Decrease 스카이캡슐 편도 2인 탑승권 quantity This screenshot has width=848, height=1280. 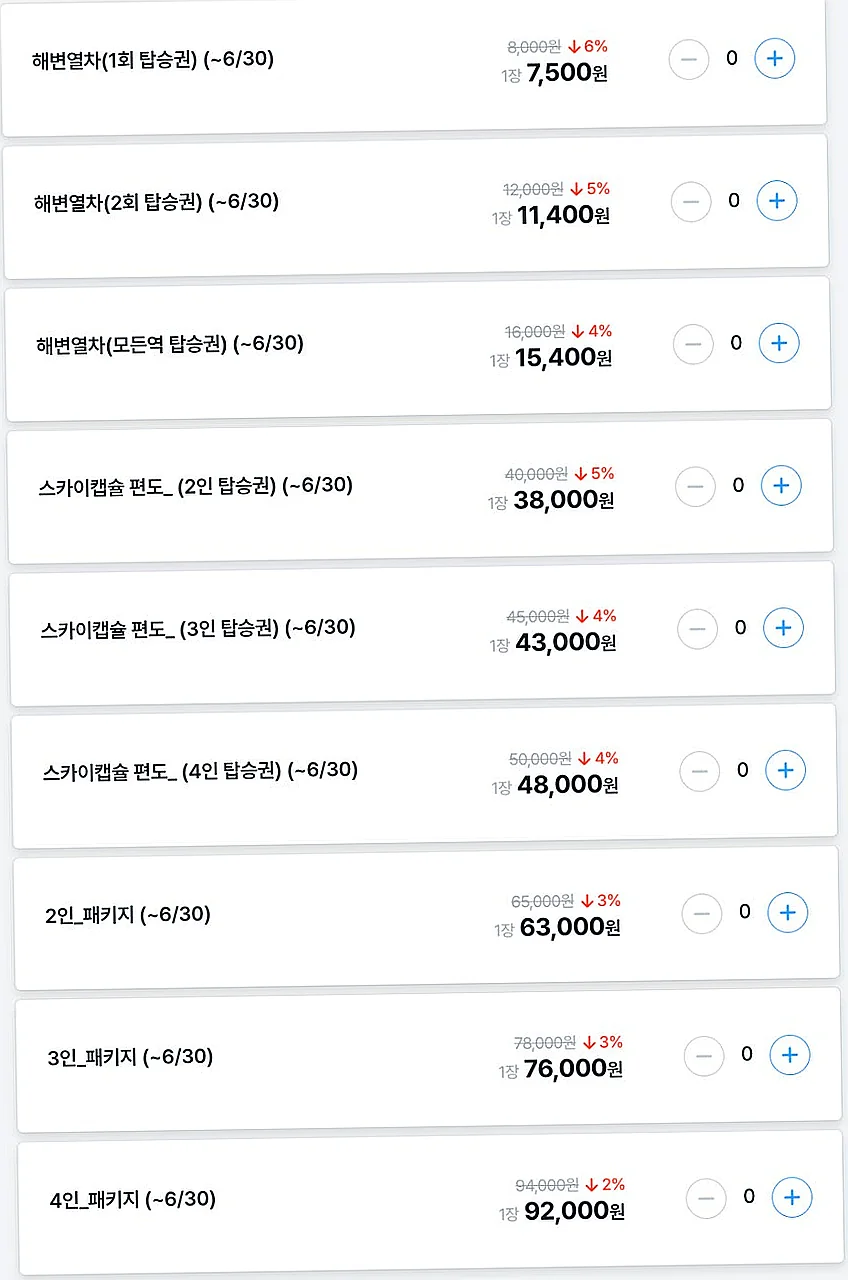695,487
